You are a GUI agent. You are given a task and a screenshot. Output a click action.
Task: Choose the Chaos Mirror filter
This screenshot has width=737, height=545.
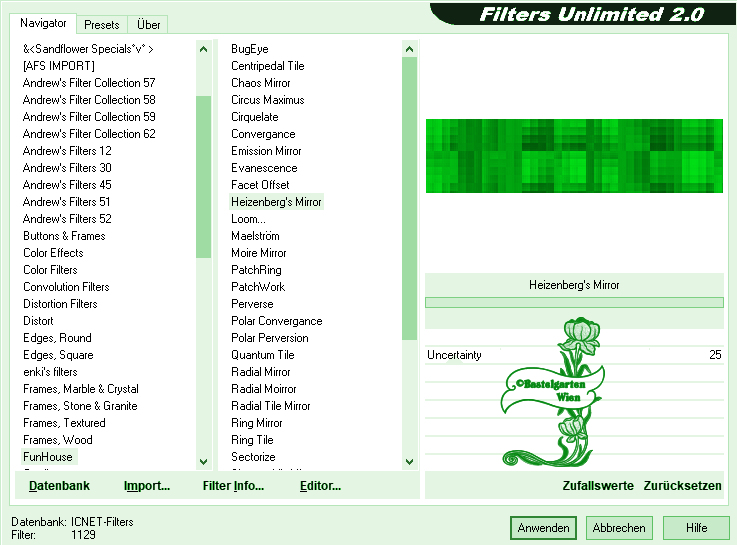260,83
